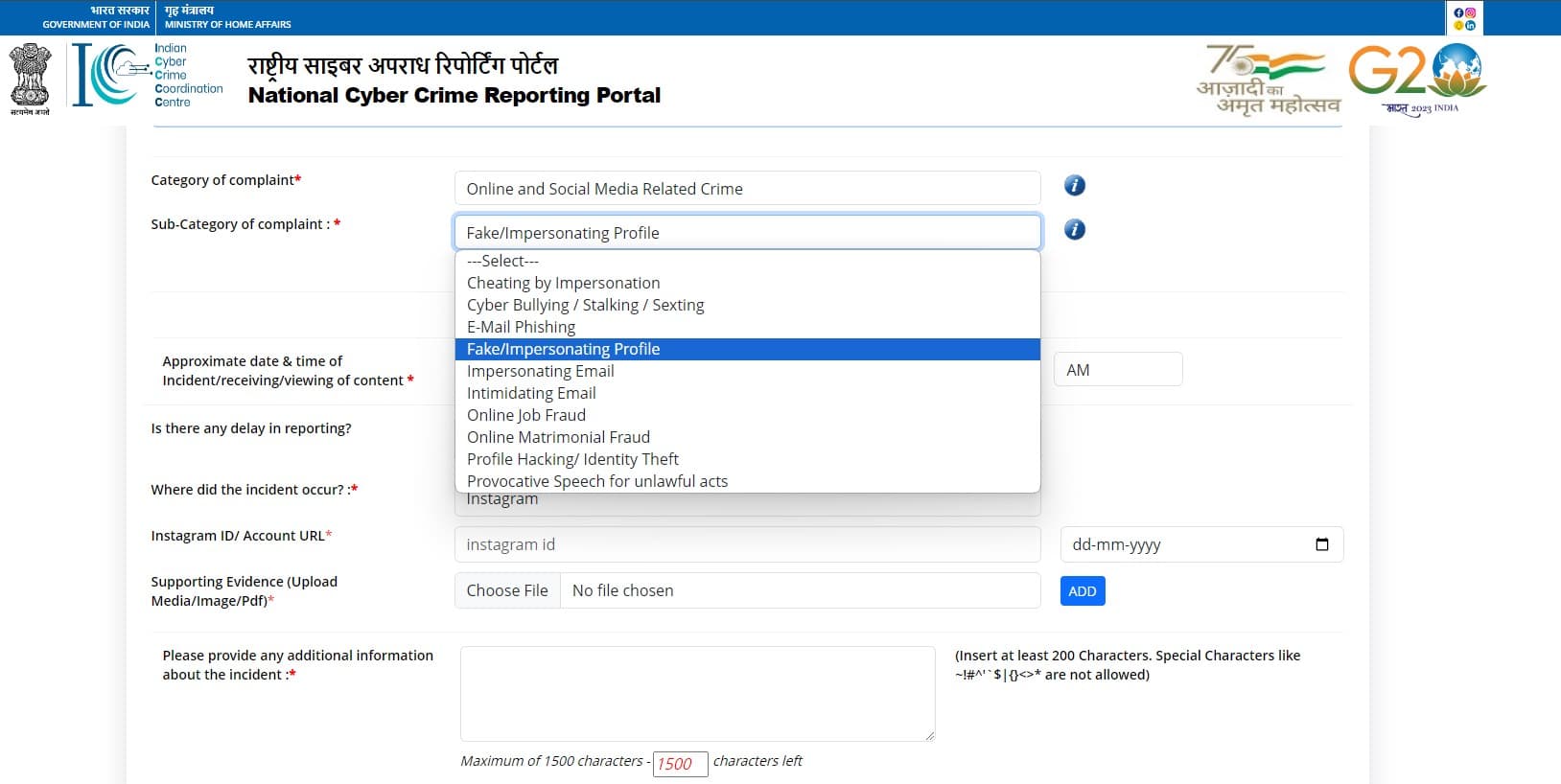The image size is (1561, 784).
Task: Click info icon beside Category of complaint
Action: click(x=1075, y=186)
